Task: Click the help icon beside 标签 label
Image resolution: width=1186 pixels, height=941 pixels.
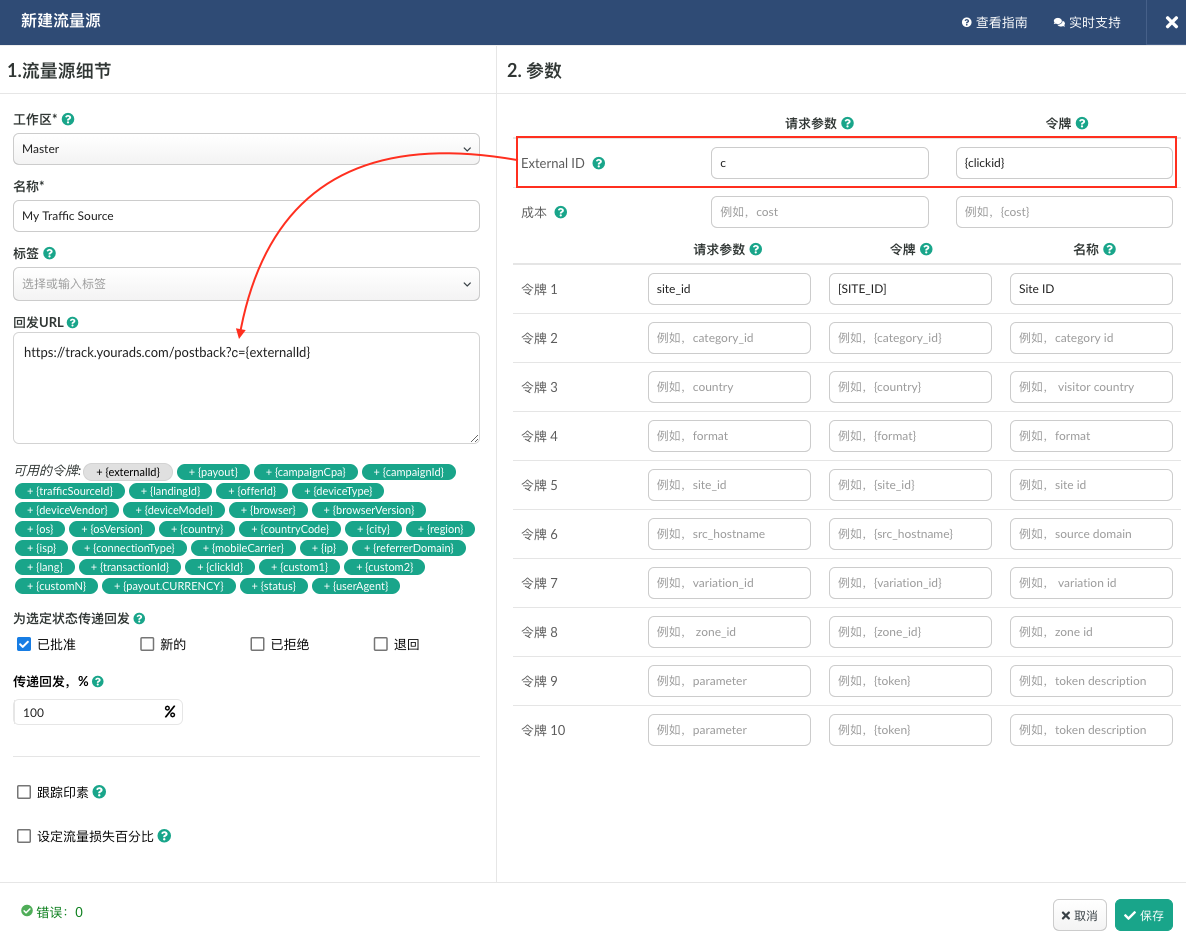Action: pyautogui.click(x=50, y=254)
